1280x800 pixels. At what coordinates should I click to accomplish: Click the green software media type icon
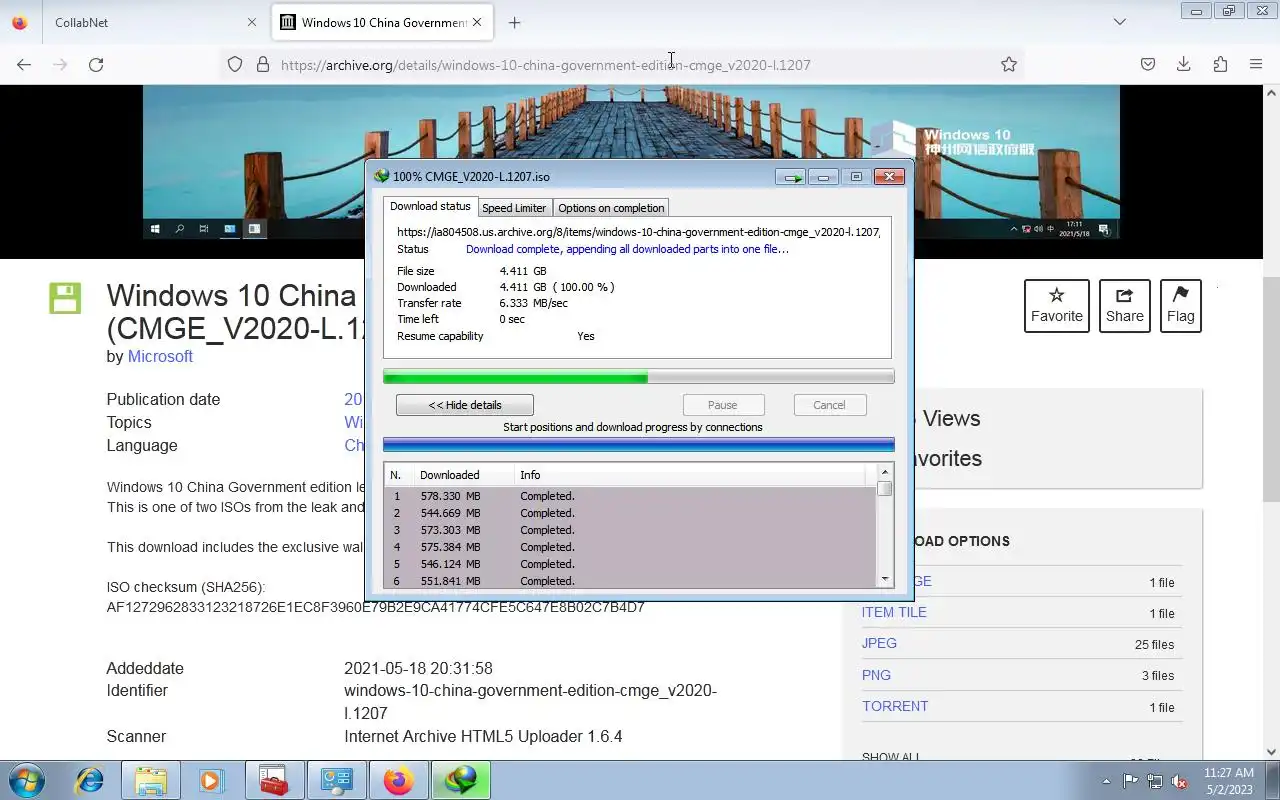point(65,298)
